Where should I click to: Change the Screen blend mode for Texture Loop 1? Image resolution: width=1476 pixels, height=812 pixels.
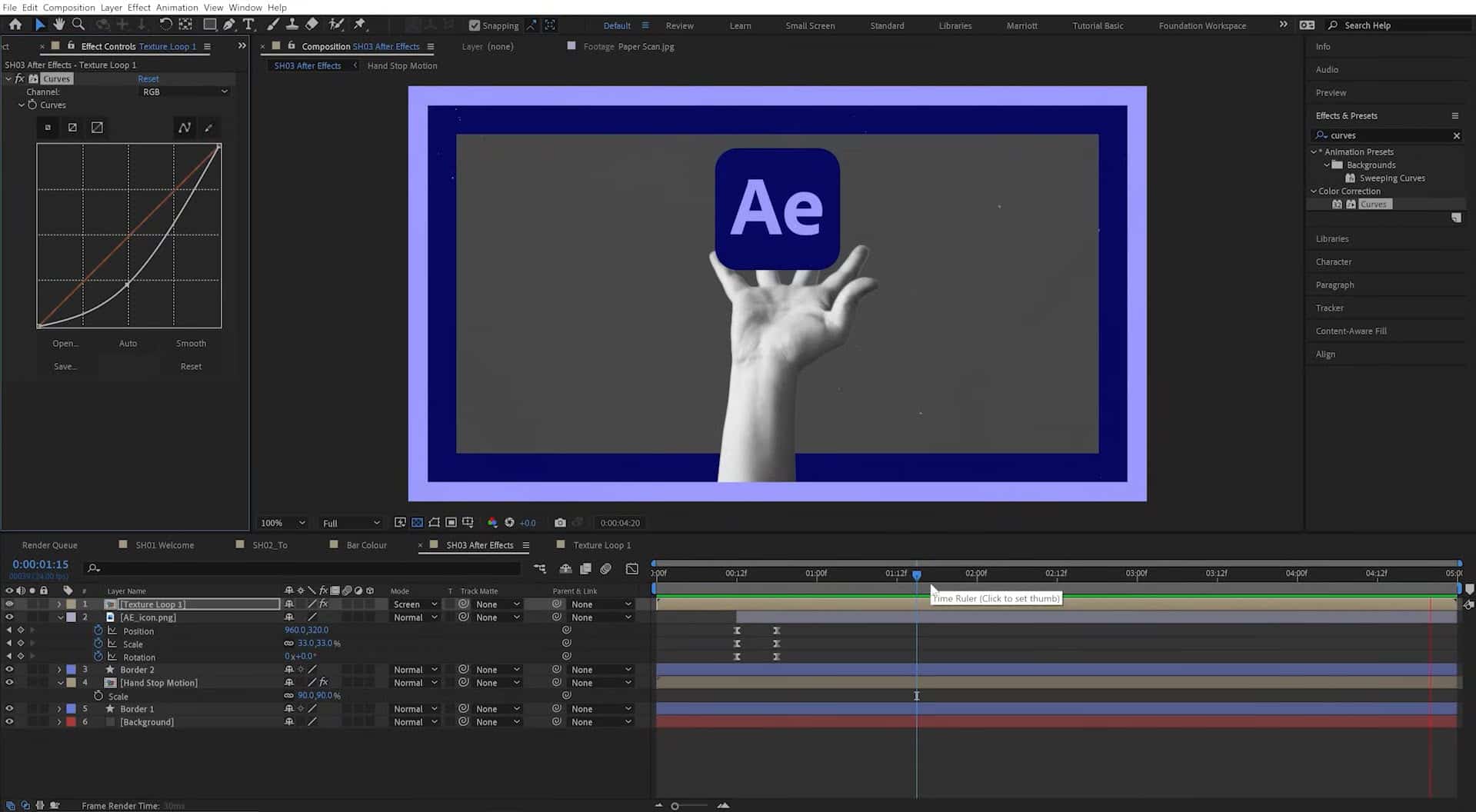point(413,604)
